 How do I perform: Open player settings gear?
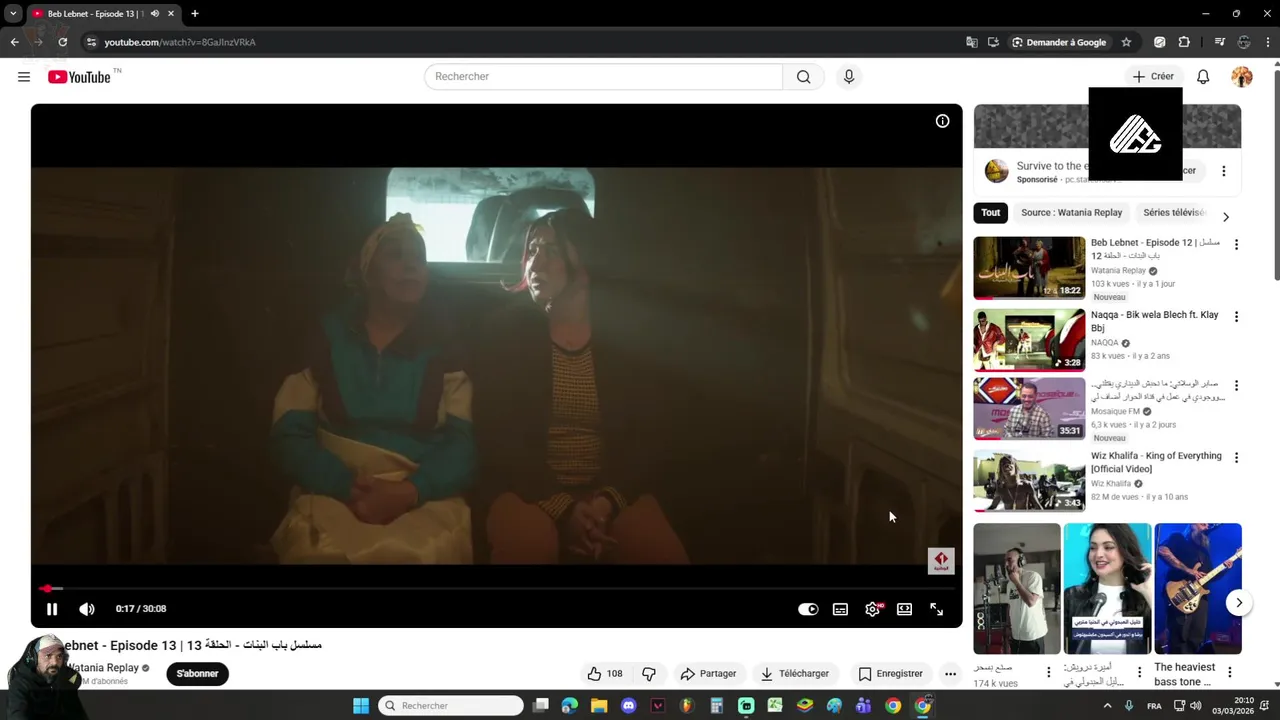point(873,609)
